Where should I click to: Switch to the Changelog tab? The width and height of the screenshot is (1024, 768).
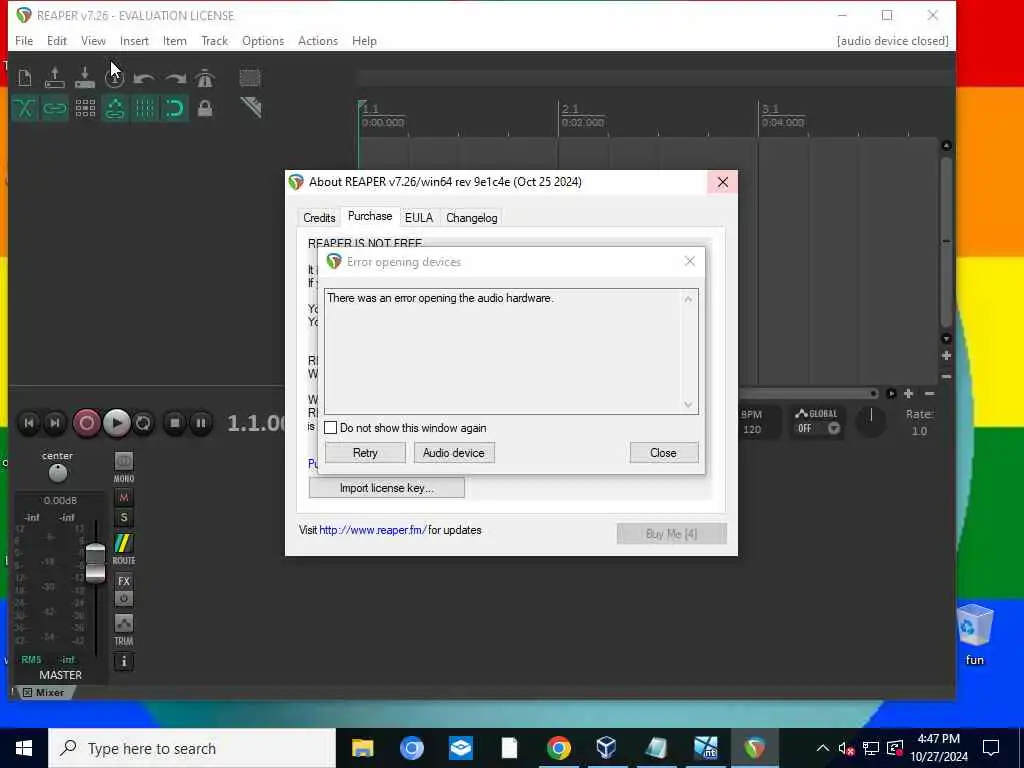click(x=472, y=217)
